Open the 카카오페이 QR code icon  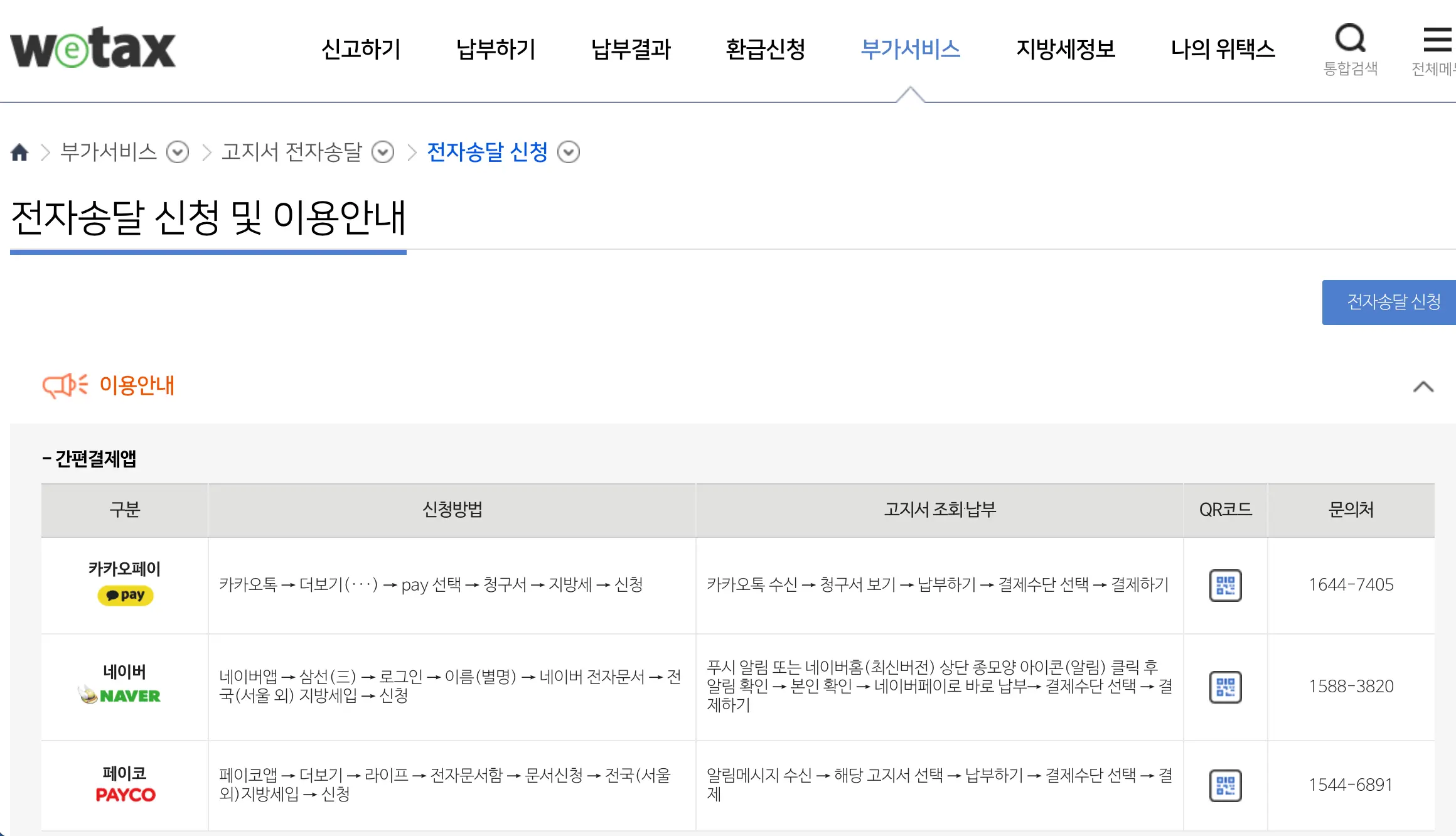pyautogui.click(x=1225, y=585)
